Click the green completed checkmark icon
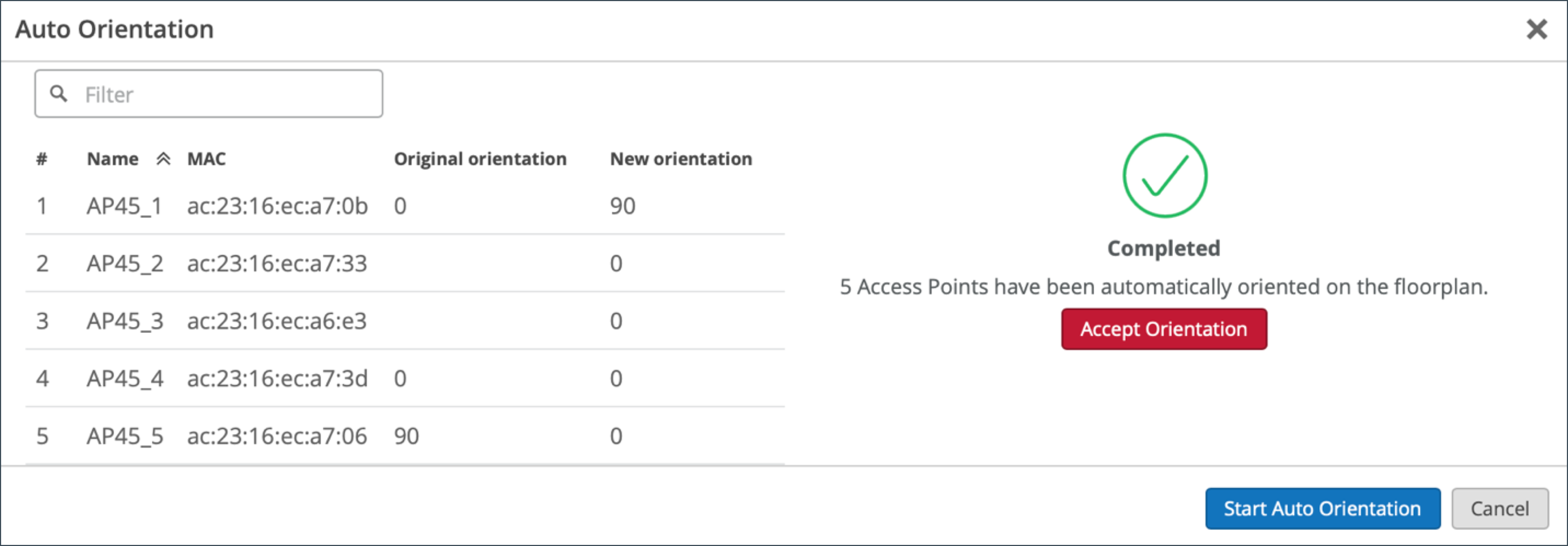Image resolution: width=1568 pixels, height=546 pixels. click(x=1164, y=176)
